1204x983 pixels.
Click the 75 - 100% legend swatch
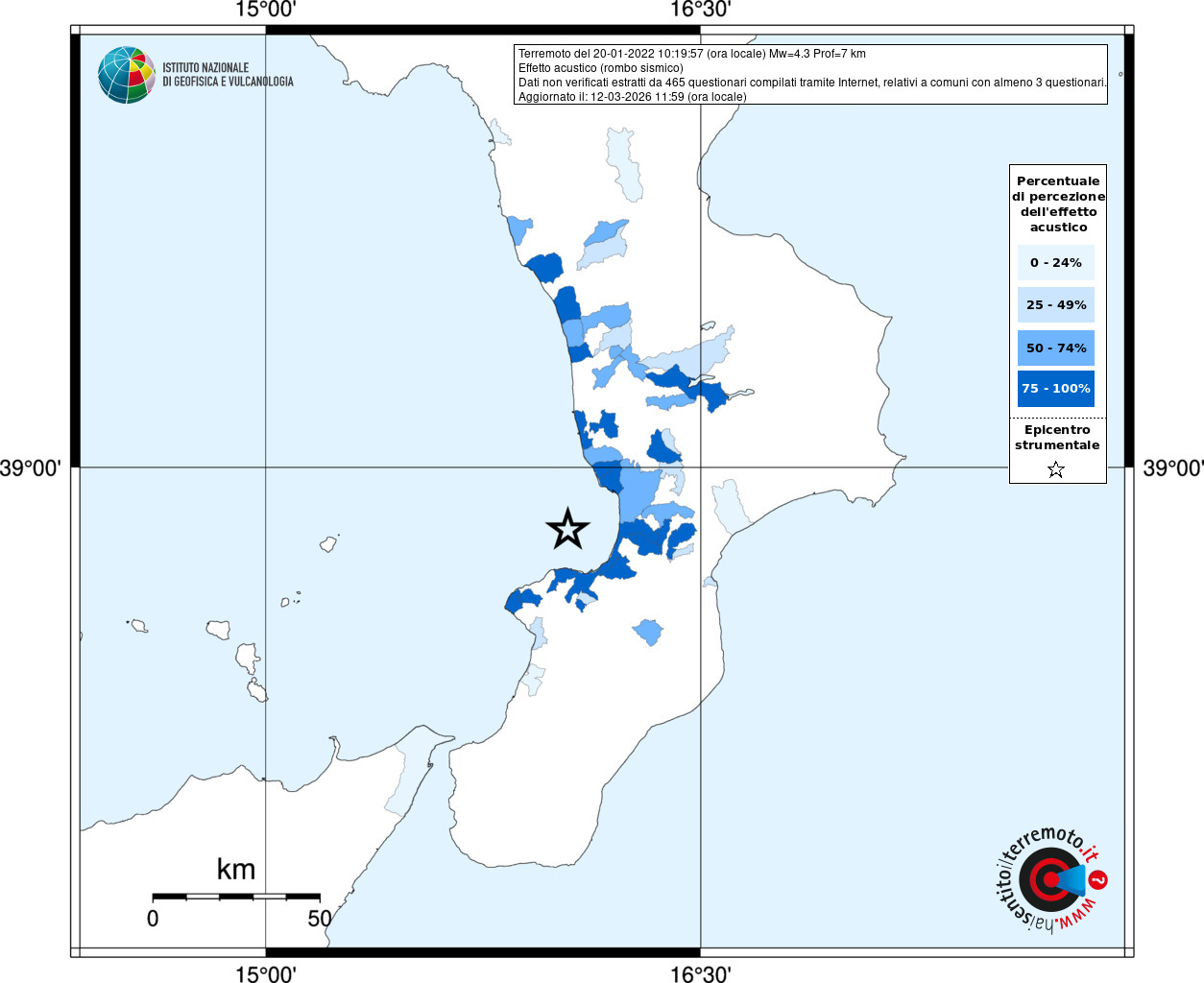pyautogui.click(x=1055, y=389)
